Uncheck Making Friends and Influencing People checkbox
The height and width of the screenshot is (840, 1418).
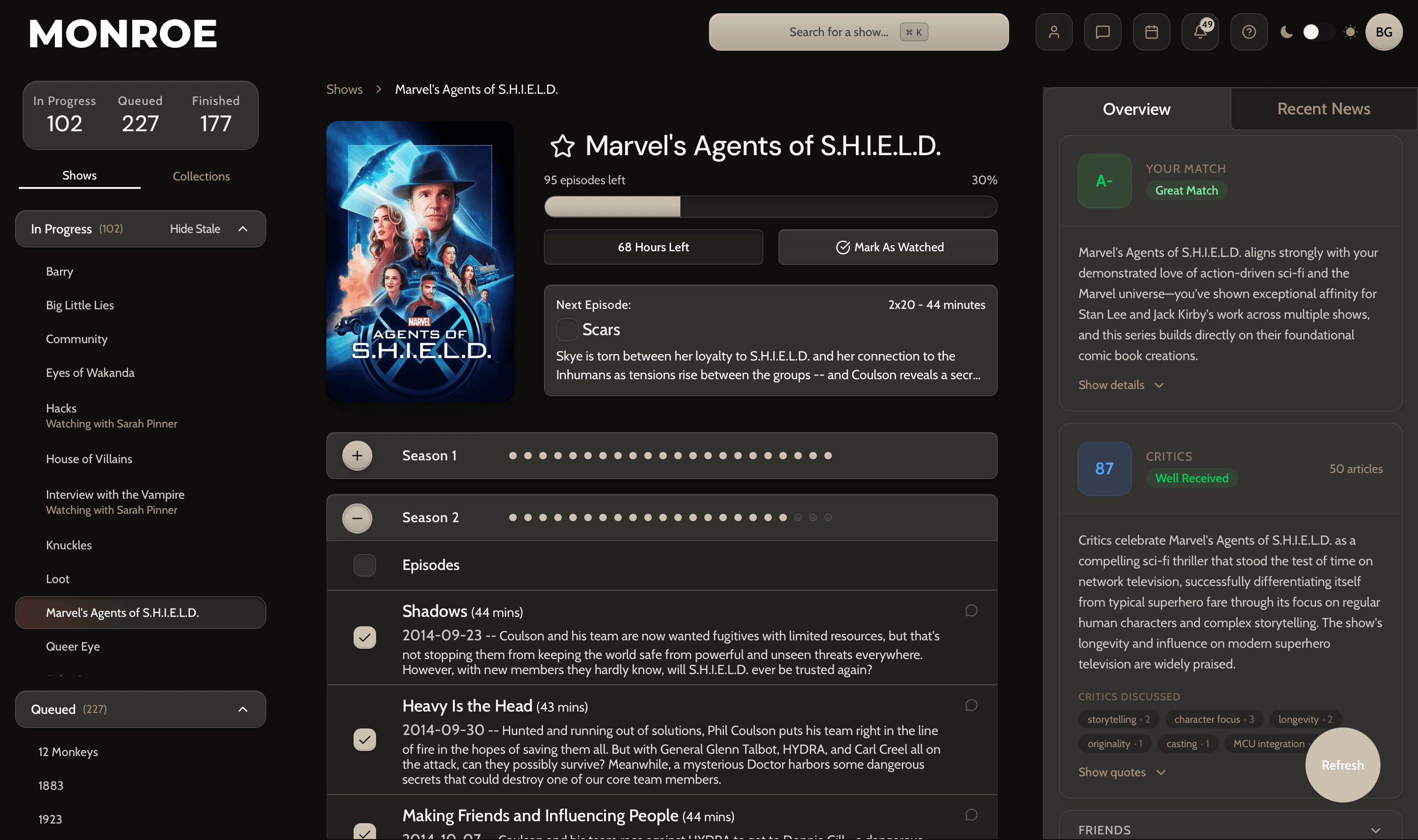tap(364, 831)
